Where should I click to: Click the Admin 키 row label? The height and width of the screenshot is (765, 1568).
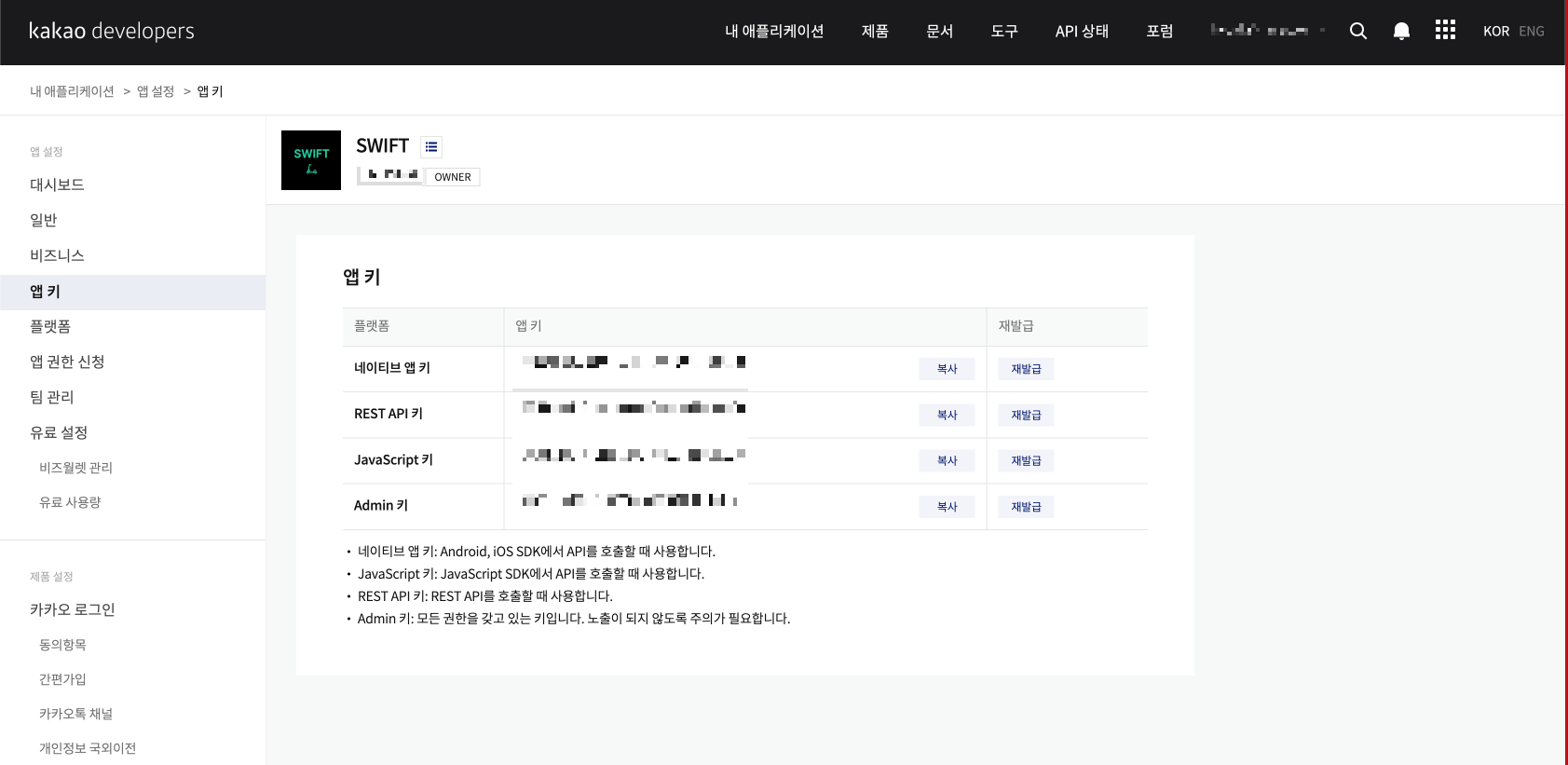(381, 505)
